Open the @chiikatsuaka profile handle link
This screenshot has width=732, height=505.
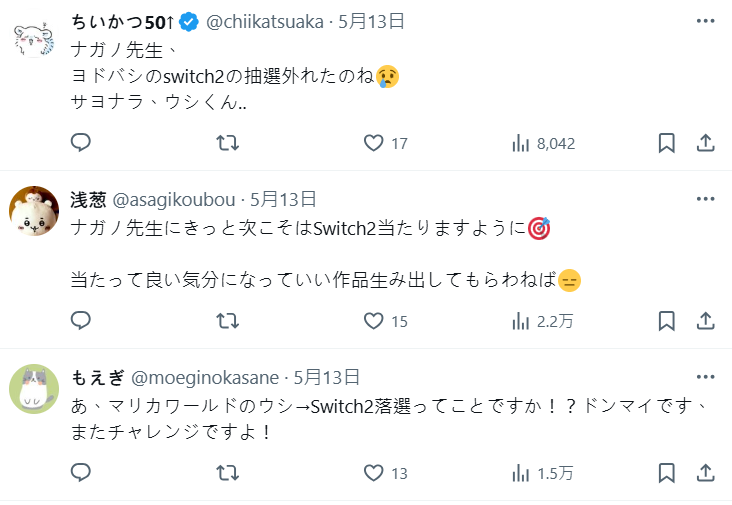coord(266,20)
